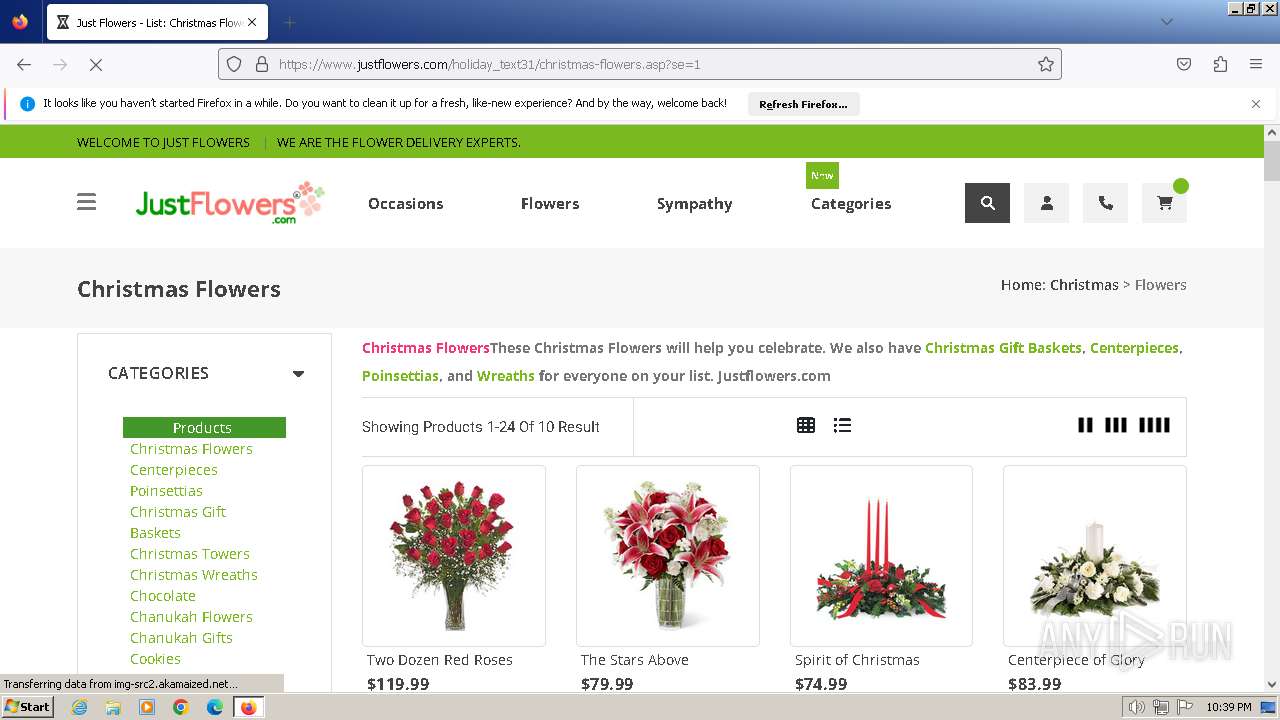Open the user account icon
This screenshot has height=720, width=1280.
click(1046, 203)
